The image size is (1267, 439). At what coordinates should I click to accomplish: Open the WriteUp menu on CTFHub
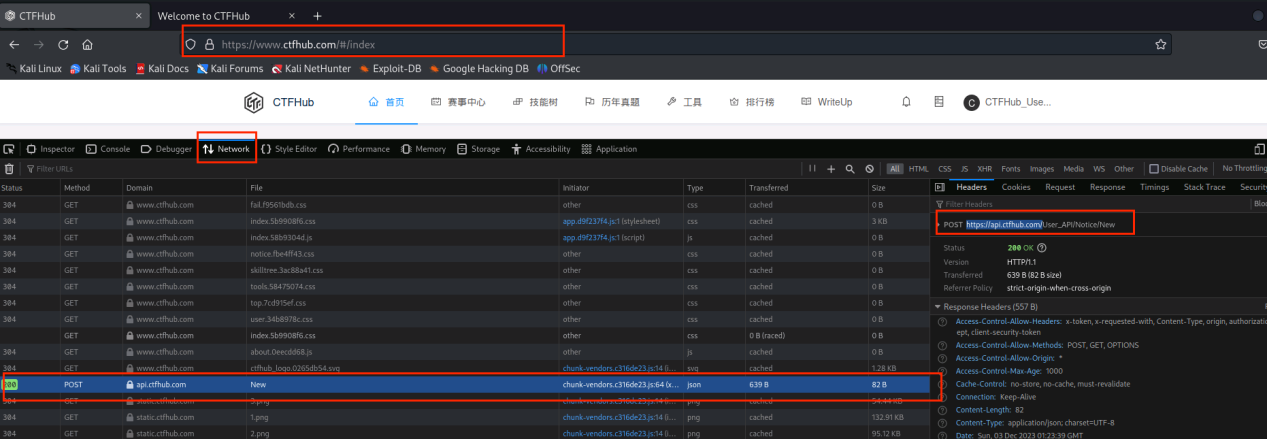click(825, 102)
